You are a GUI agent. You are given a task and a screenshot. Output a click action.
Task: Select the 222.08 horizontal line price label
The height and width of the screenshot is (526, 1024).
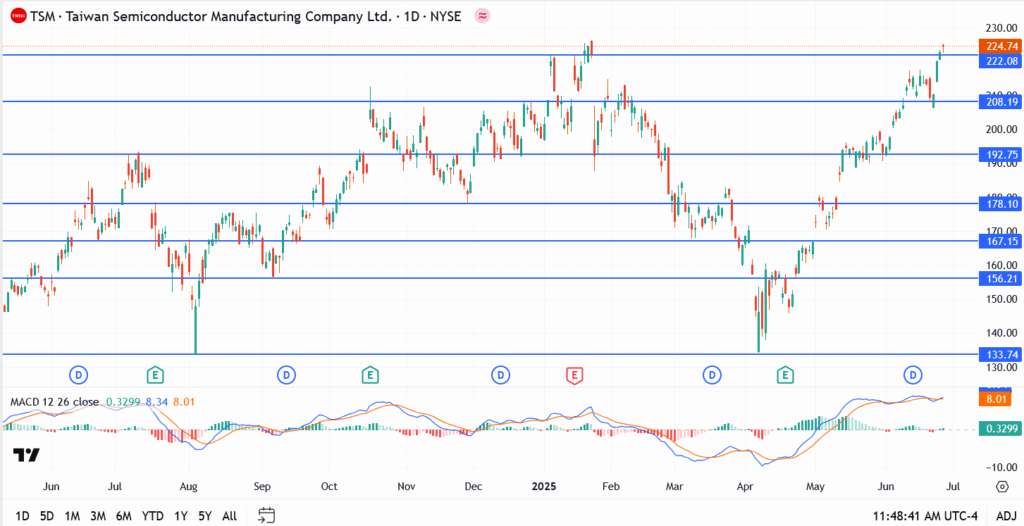click(x=999, y=61)
